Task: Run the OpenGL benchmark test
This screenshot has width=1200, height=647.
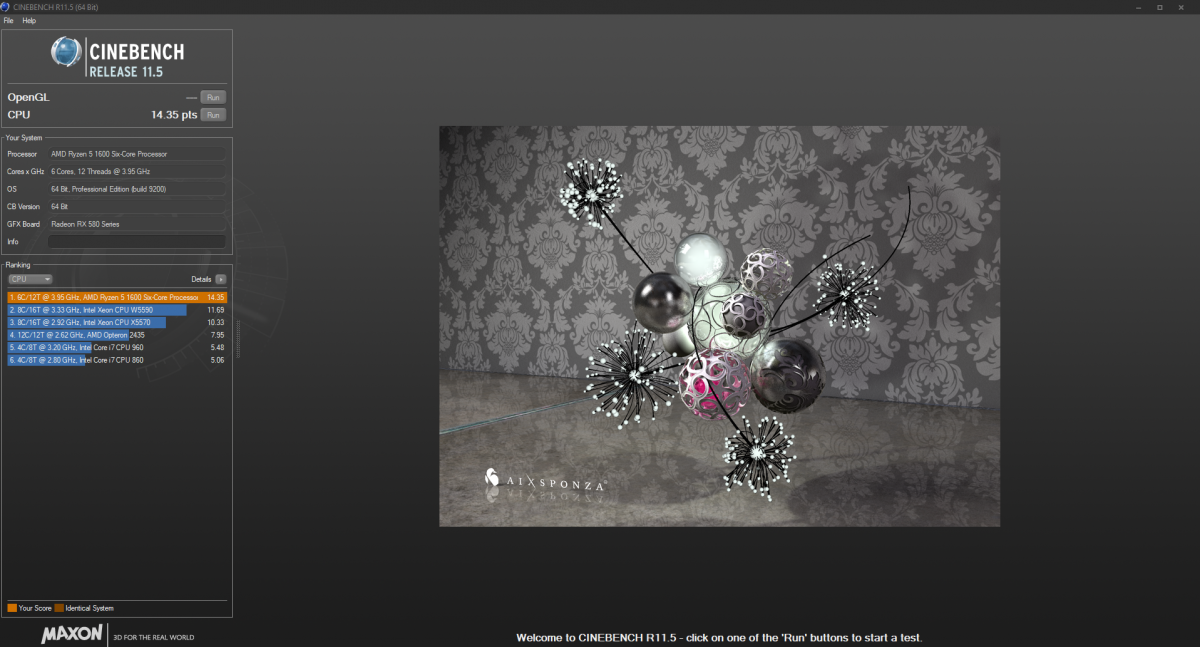Action: [x=213, y=97]
